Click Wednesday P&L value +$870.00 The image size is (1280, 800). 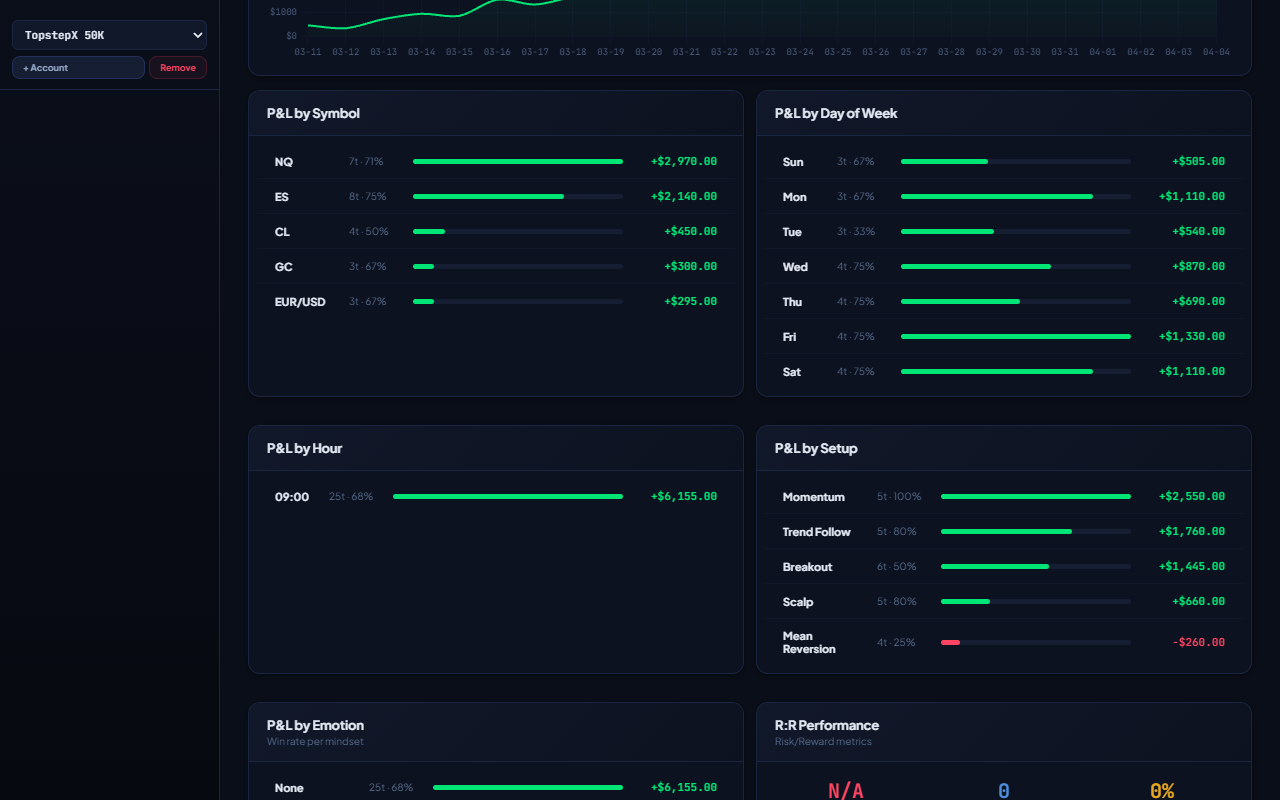pos(1199,267)
